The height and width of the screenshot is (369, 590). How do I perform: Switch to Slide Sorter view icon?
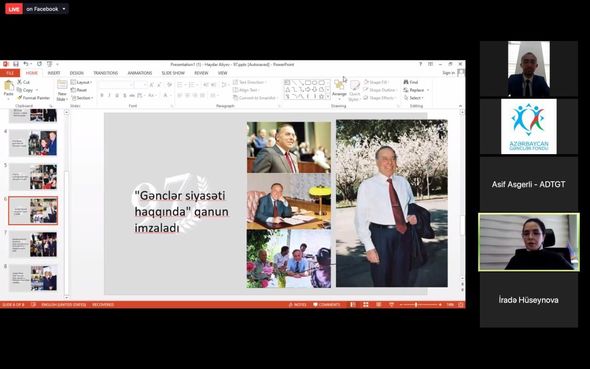pyautogui.click(x=366, y=305)
